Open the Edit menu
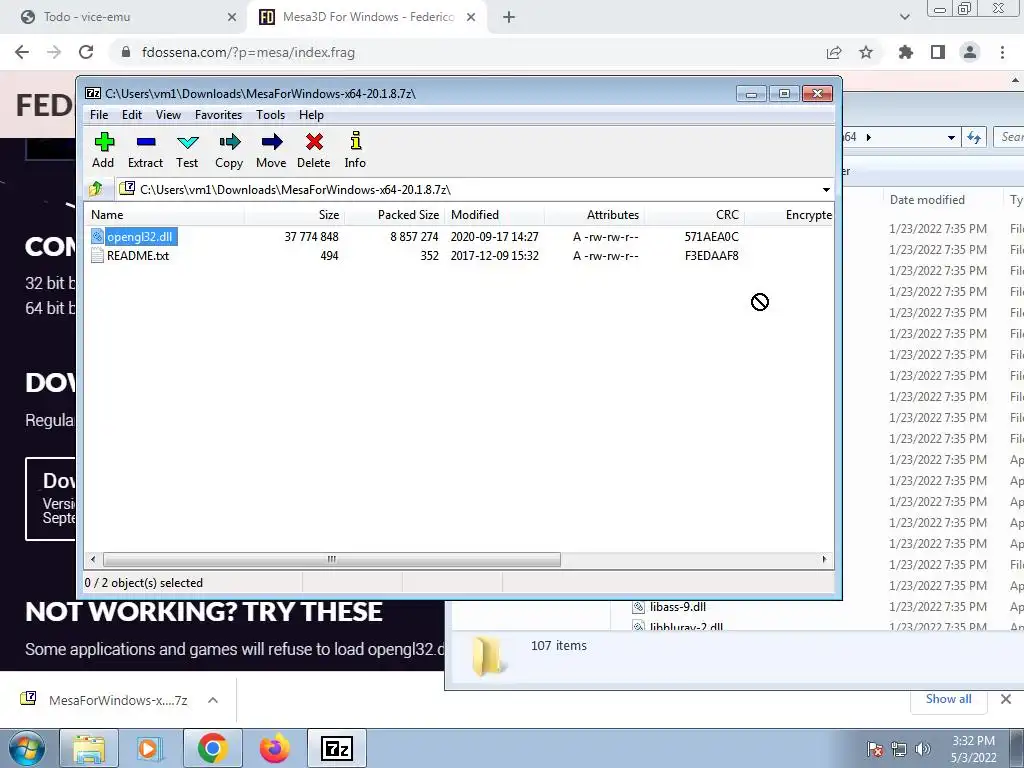The image size is (1024, 768). (132, 115)
